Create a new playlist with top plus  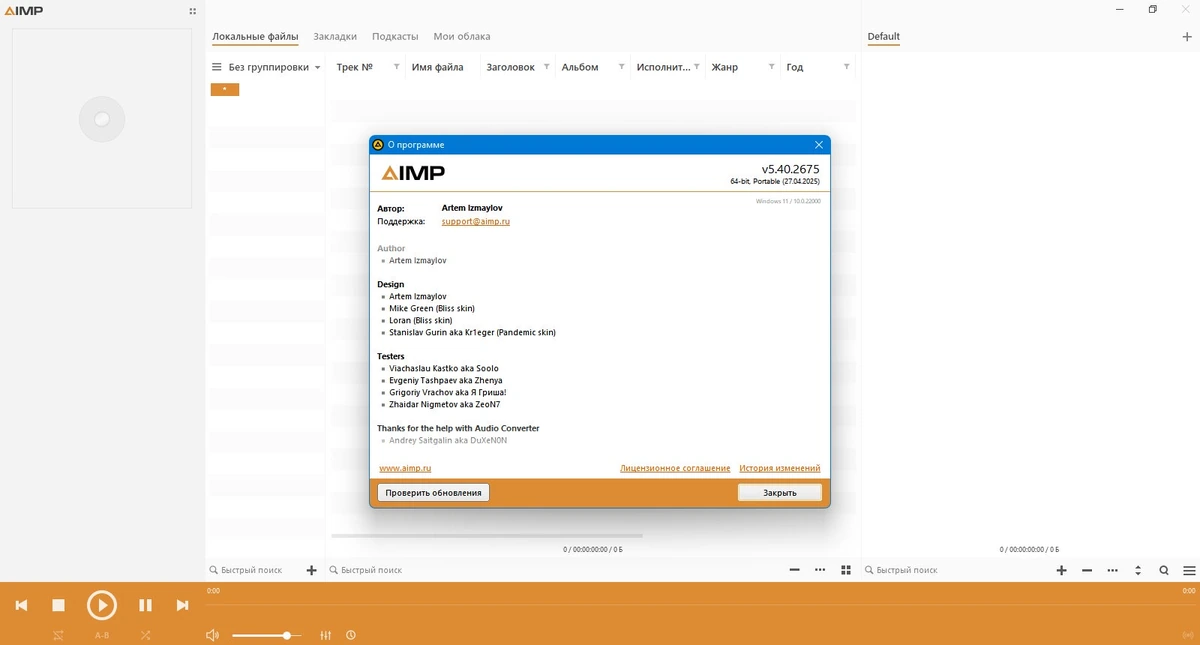click(1187, 37)
